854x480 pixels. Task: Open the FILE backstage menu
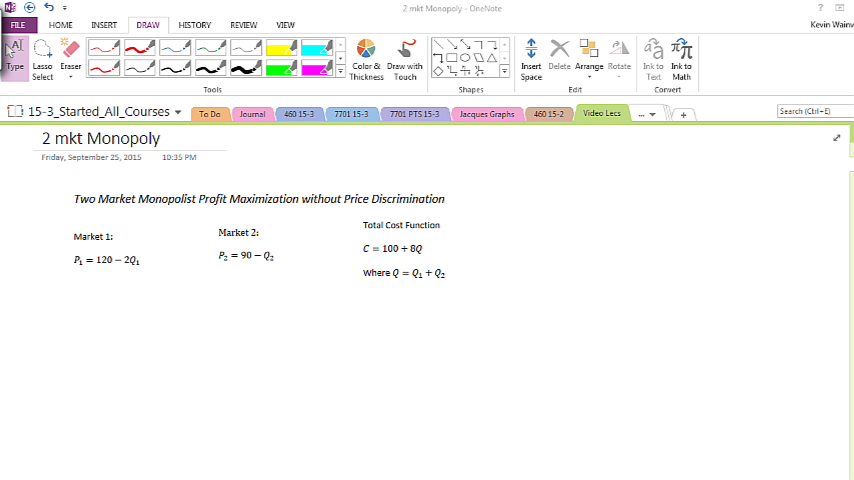coord(18,25)
